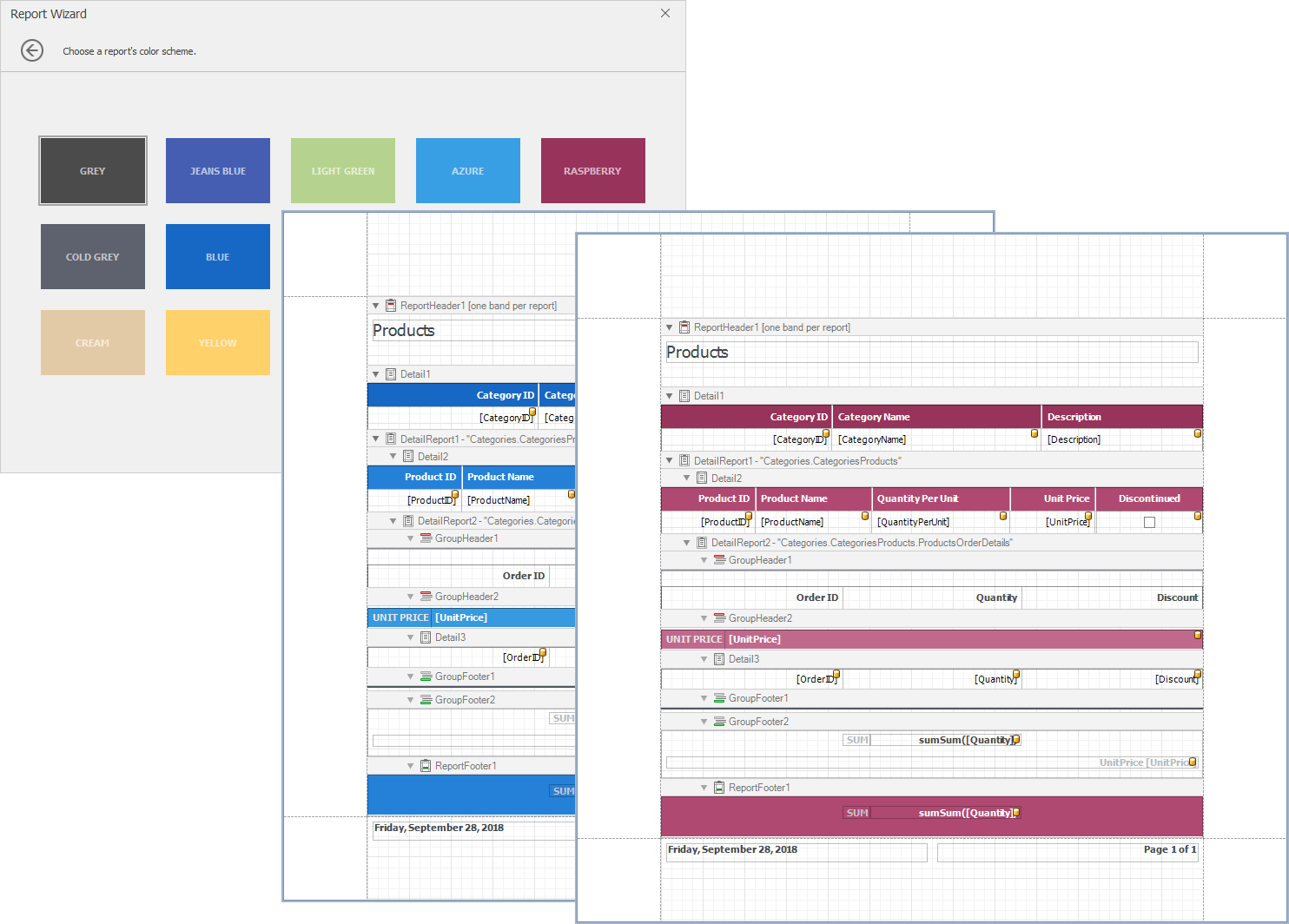Viewport: 1289px width, 924px height.
Task: Collapse DetailReport2 band in raspberry report
Action: click(687, 543)
